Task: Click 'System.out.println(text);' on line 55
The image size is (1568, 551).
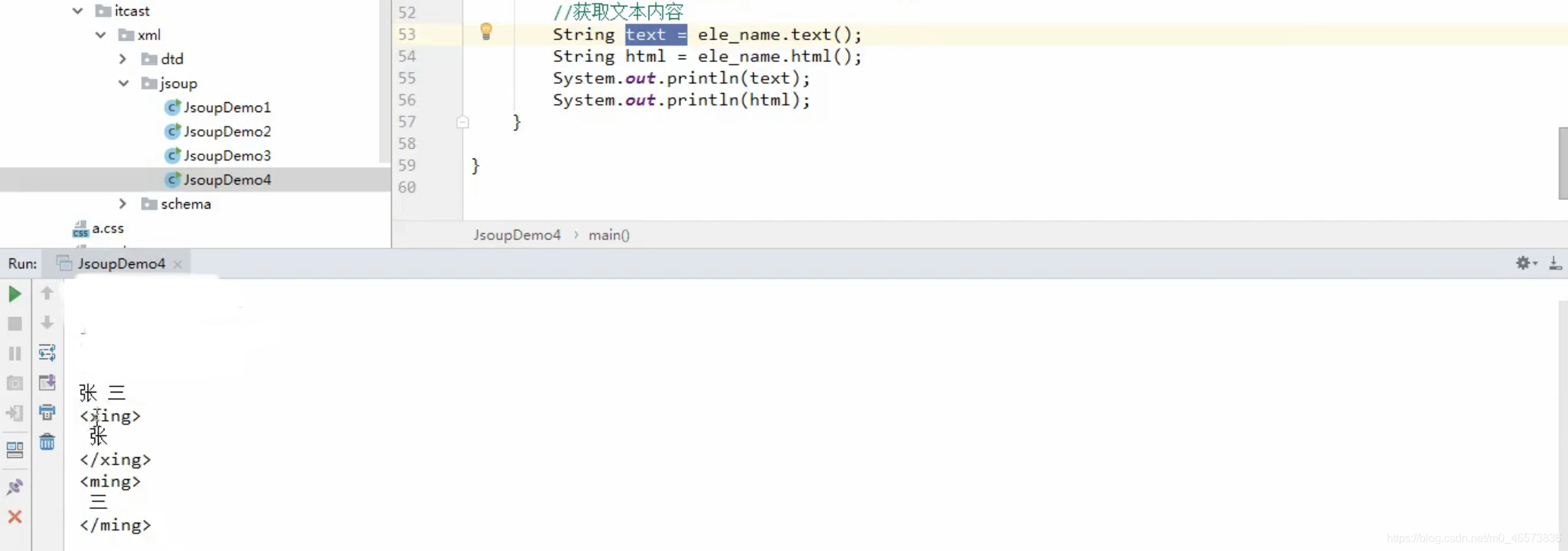Action: pos(681,78)
